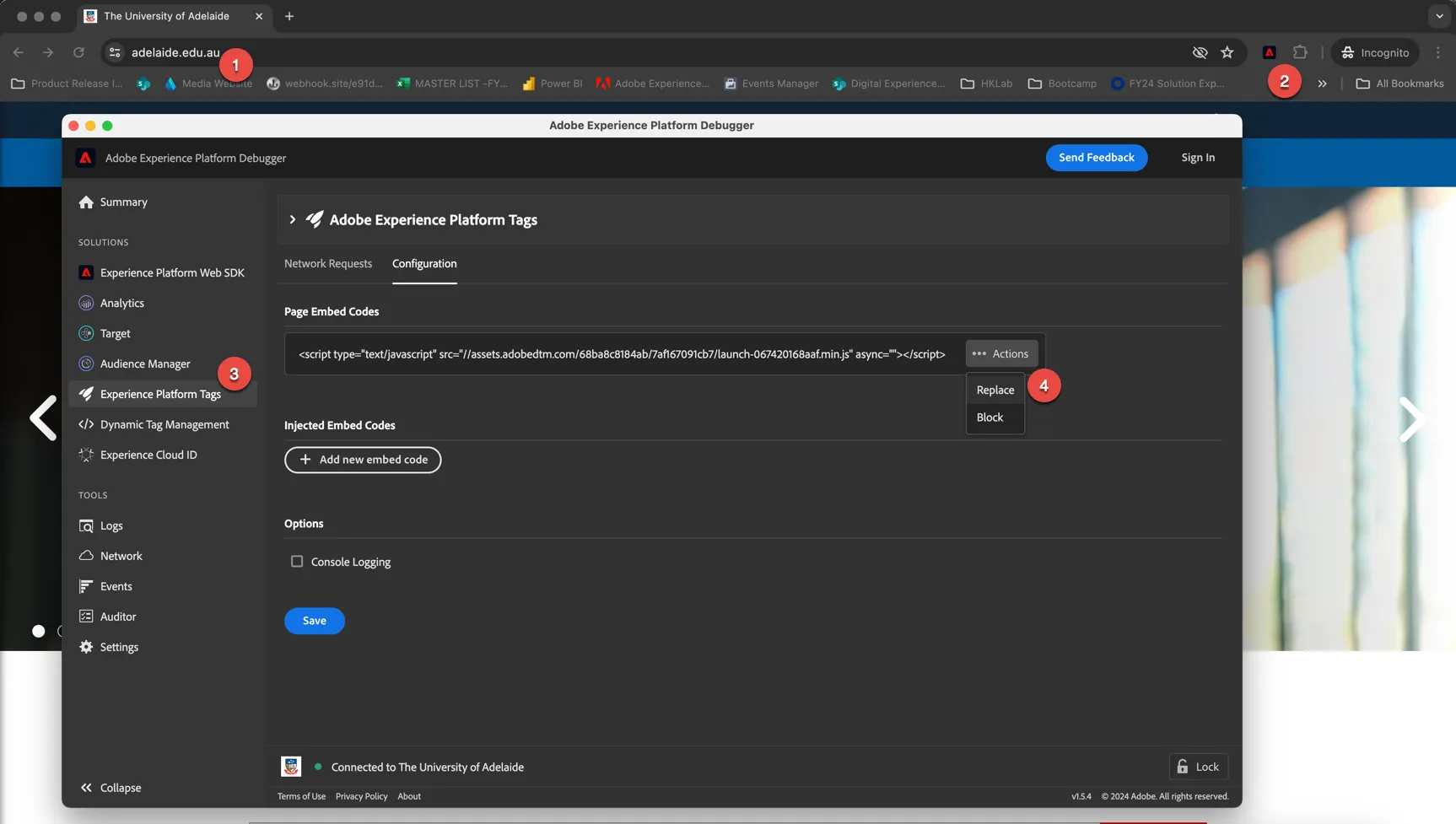This screenshot has width=1456, height=824.
Task: Open the Events Manager bookmark
Action: tap(771, 83)
